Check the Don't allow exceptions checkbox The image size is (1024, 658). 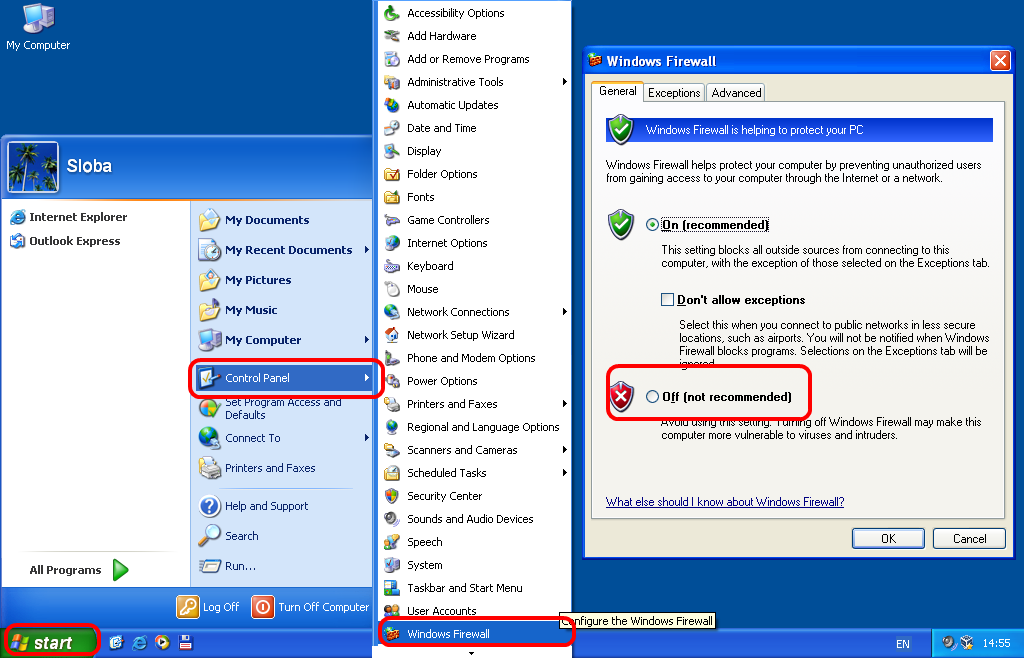(x=667, y=300)
